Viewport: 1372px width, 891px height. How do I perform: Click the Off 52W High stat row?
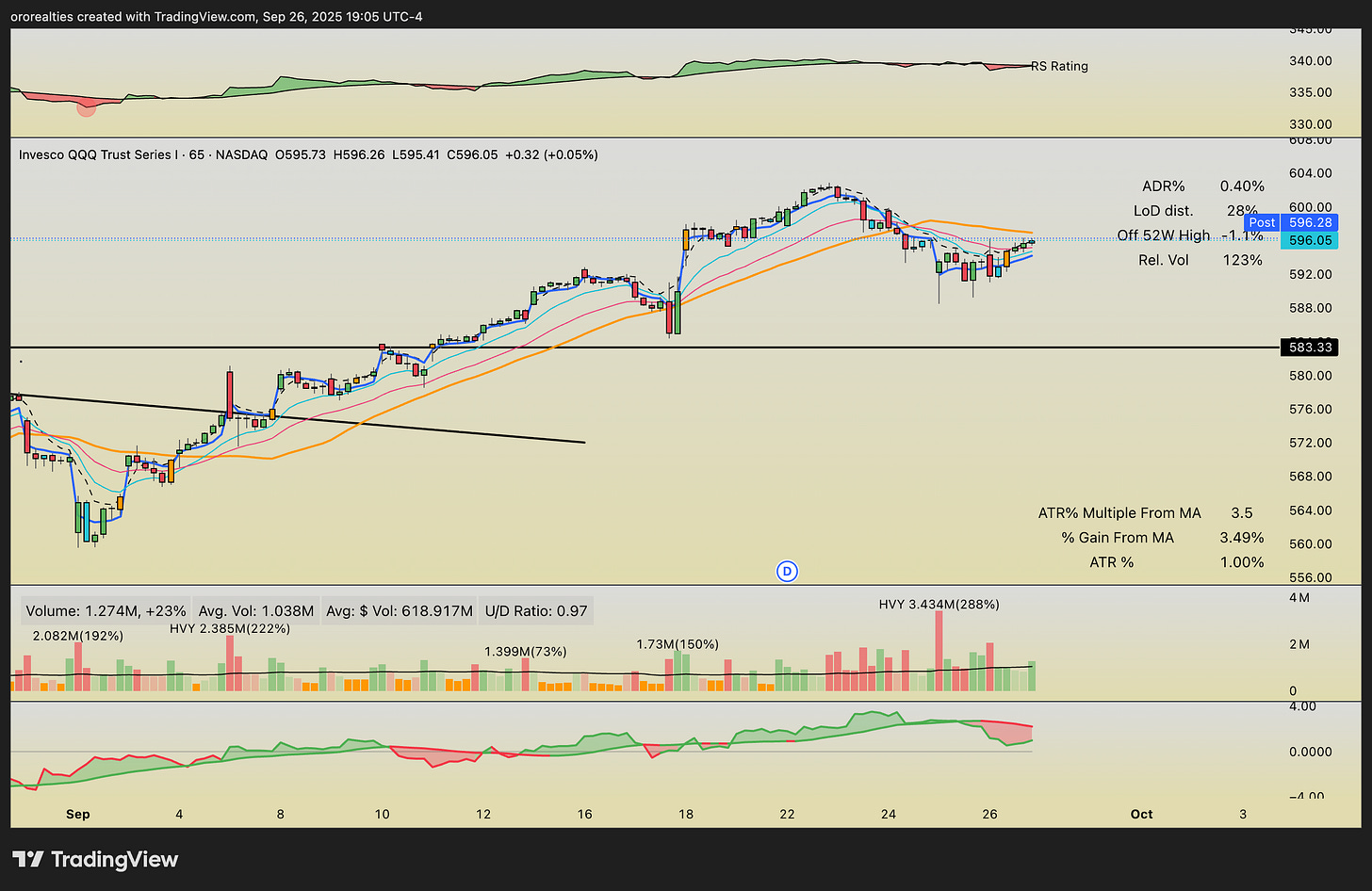pos(1190,235)
